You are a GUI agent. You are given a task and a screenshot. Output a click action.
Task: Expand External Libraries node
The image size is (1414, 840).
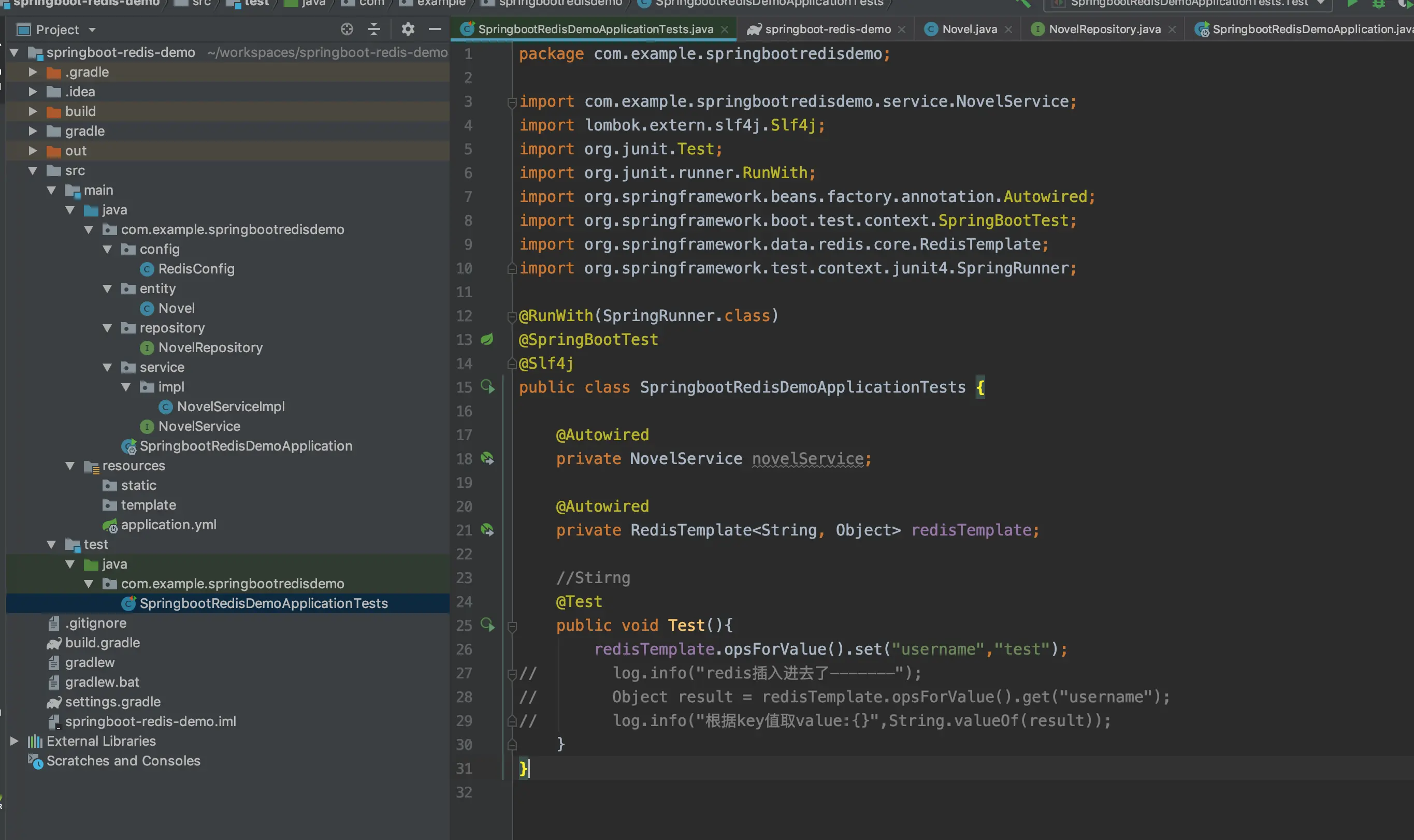(14, 741)
